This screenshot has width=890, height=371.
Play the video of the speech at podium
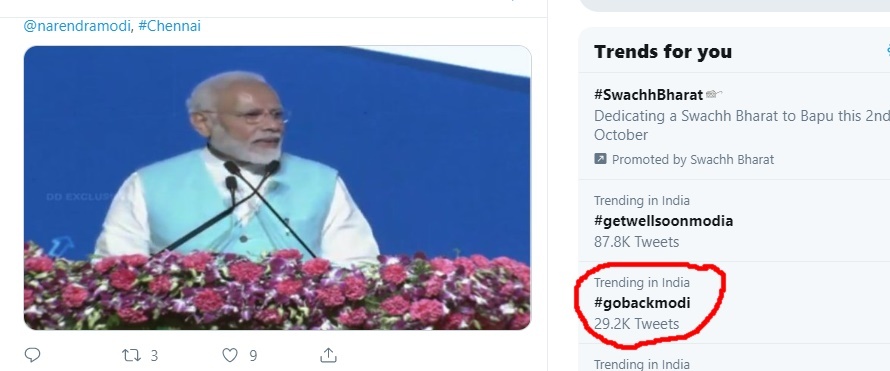pyautogui.click(x=277, y=187)
